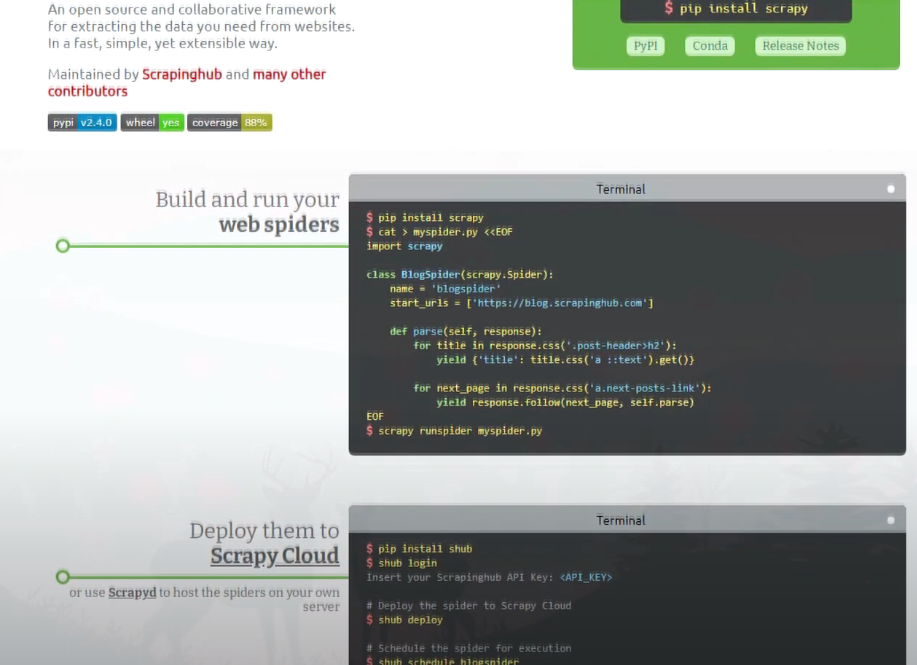
Task: Click the 'for next_page in response.css' line
Action: 562,388
